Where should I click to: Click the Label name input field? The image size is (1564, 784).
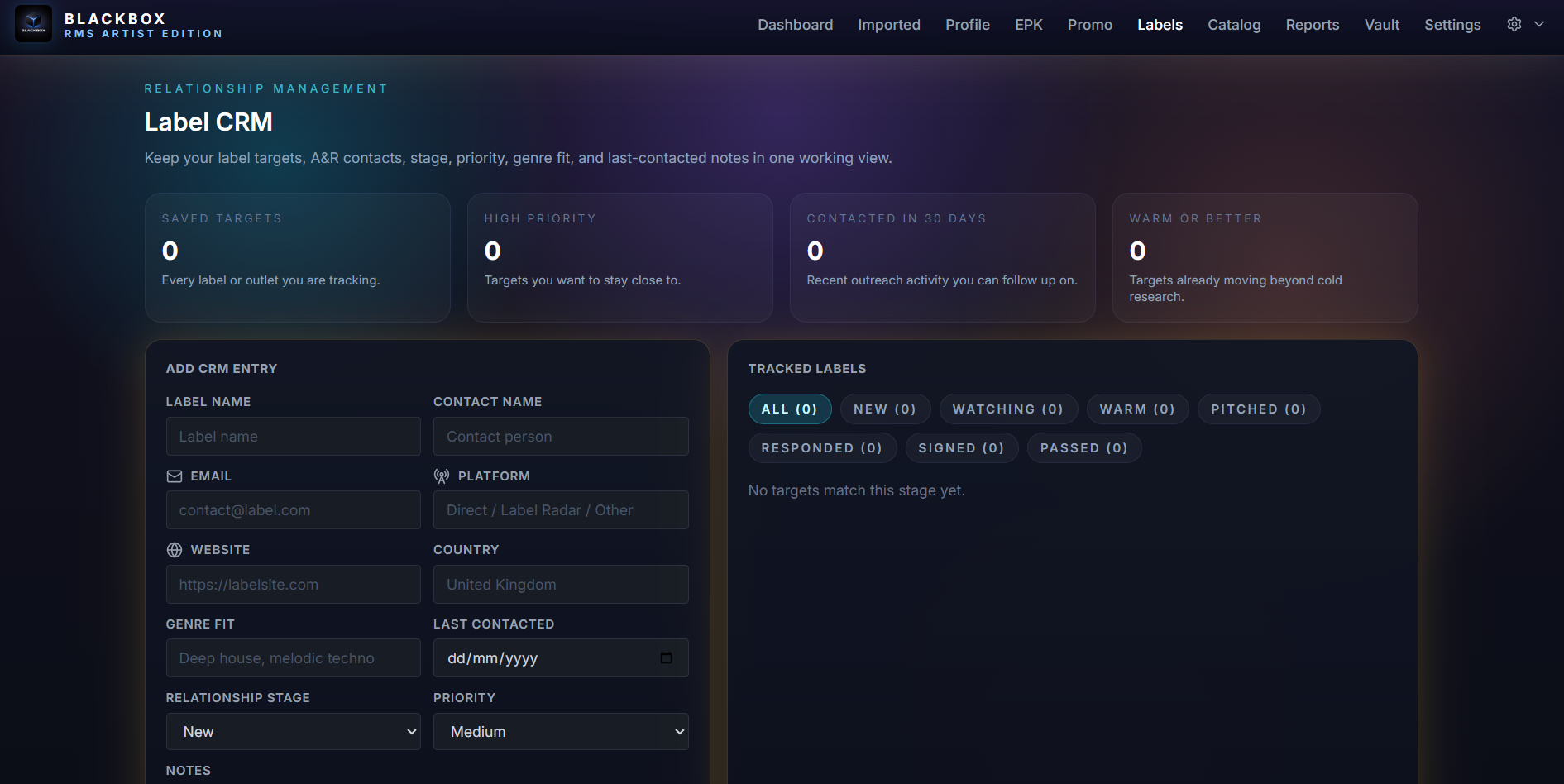[x=293, y=436]
